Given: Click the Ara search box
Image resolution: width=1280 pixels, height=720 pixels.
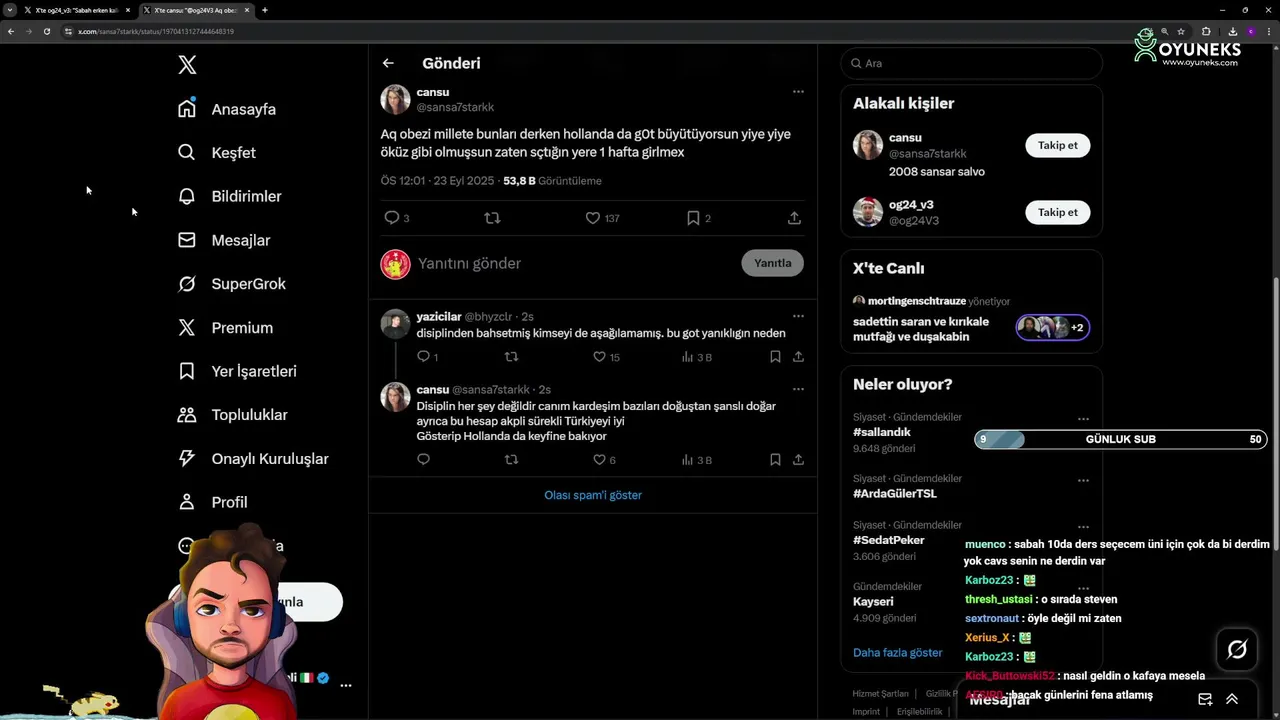Looking at the screenshot, I should click(971, 63).
